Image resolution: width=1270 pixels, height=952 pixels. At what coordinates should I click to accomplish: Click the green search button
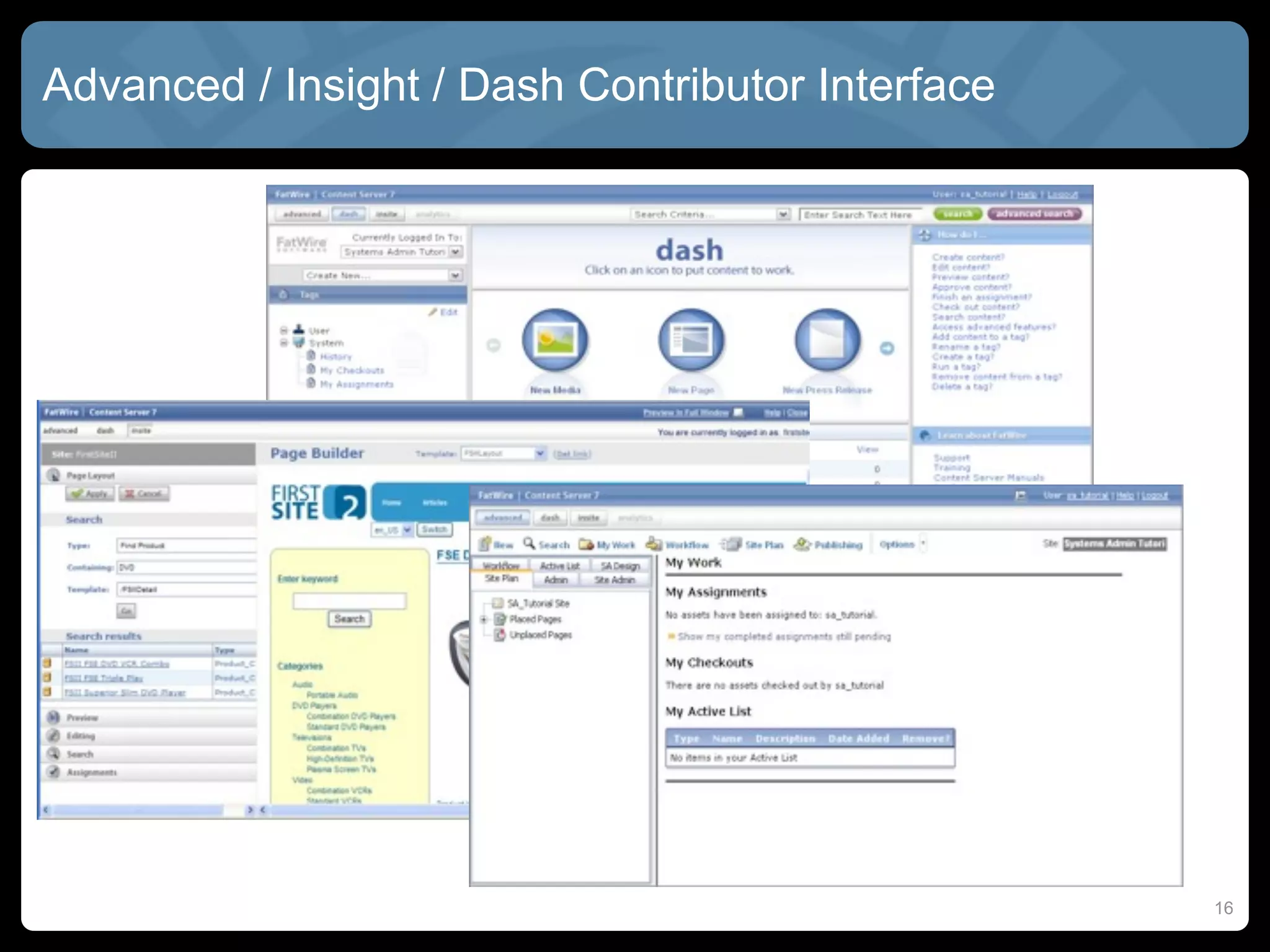(x=958, y=214)
